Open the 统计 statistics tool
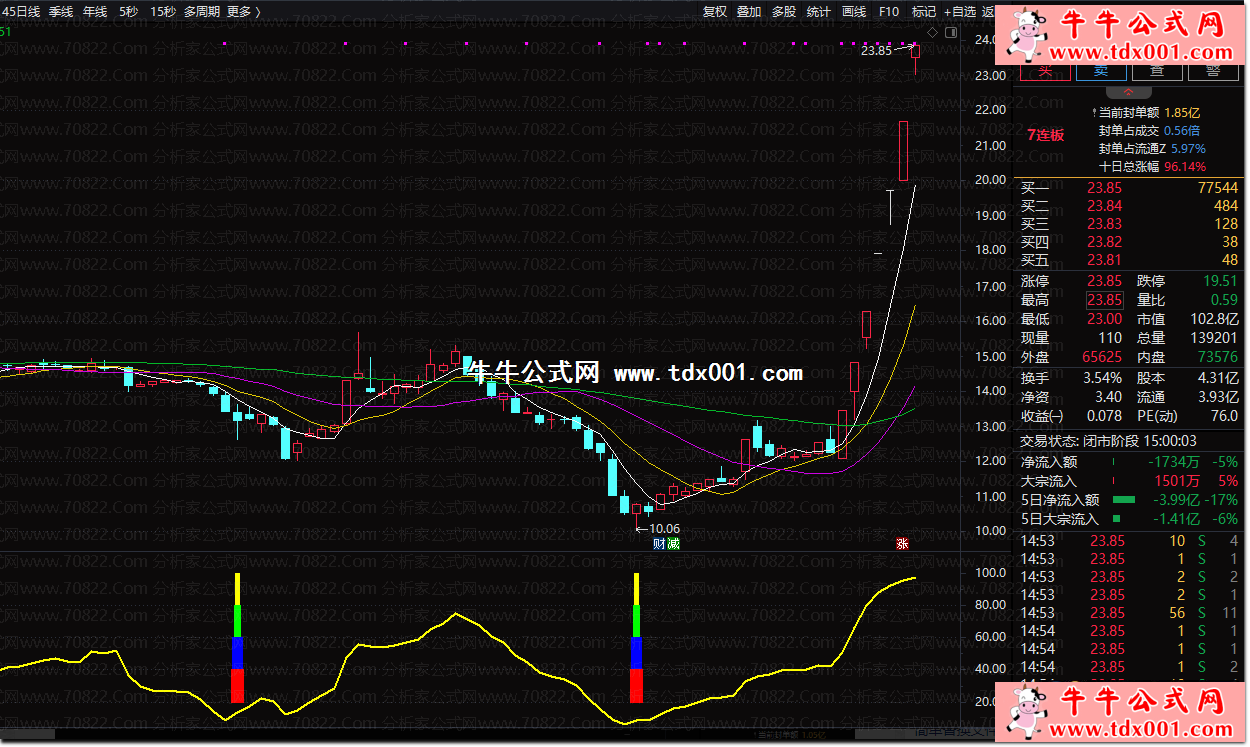 tap(818, 12)
